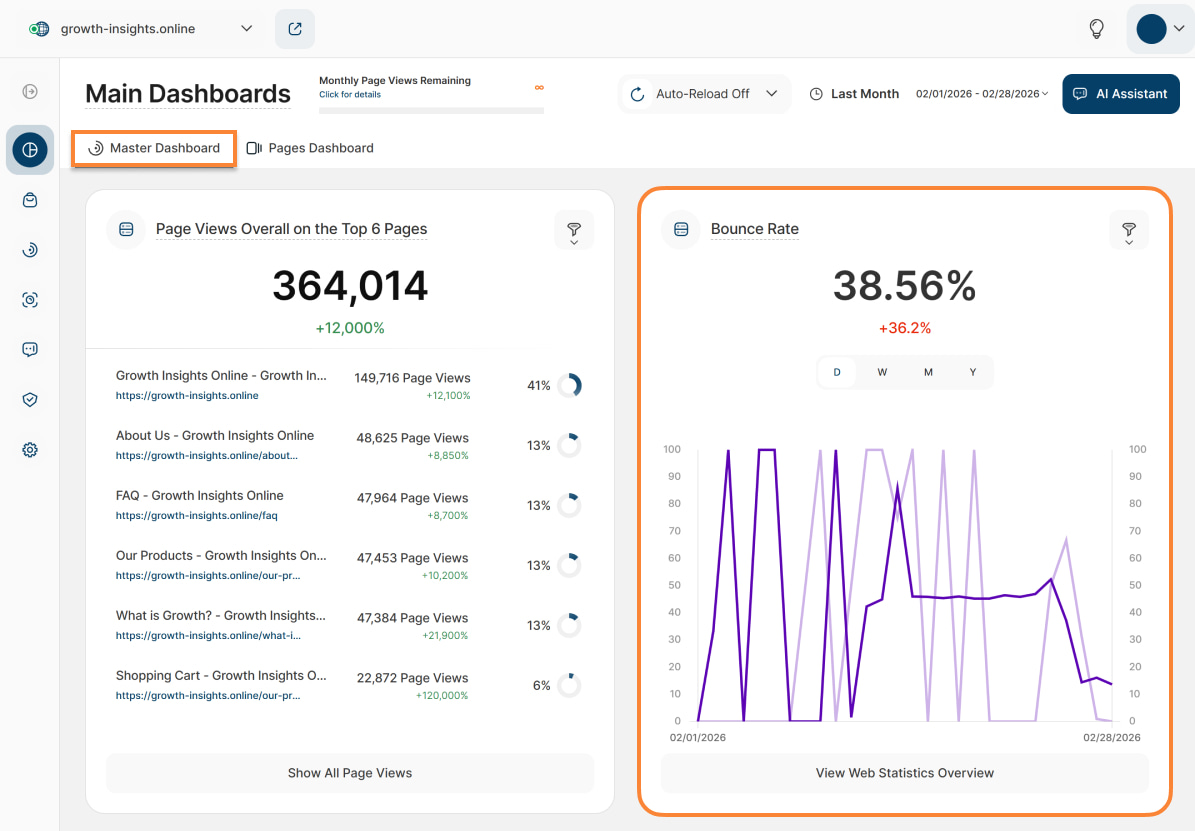
Task: Open the date range 02/01/2026 - 02/28/2026 picker
Action: pos(981,94)
